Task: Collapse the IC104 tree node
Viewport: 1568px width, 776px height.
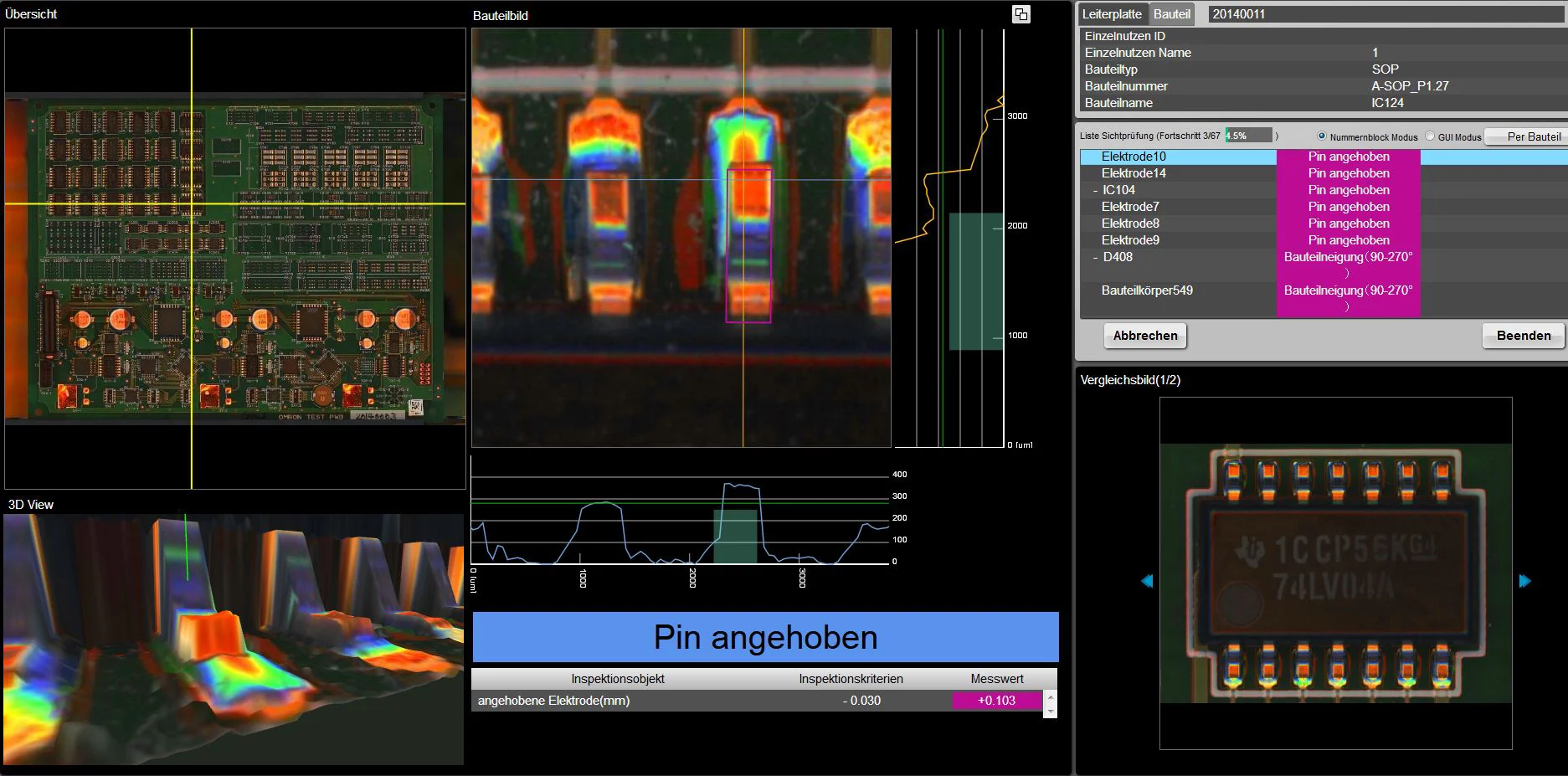Action: click(1095, 191)
